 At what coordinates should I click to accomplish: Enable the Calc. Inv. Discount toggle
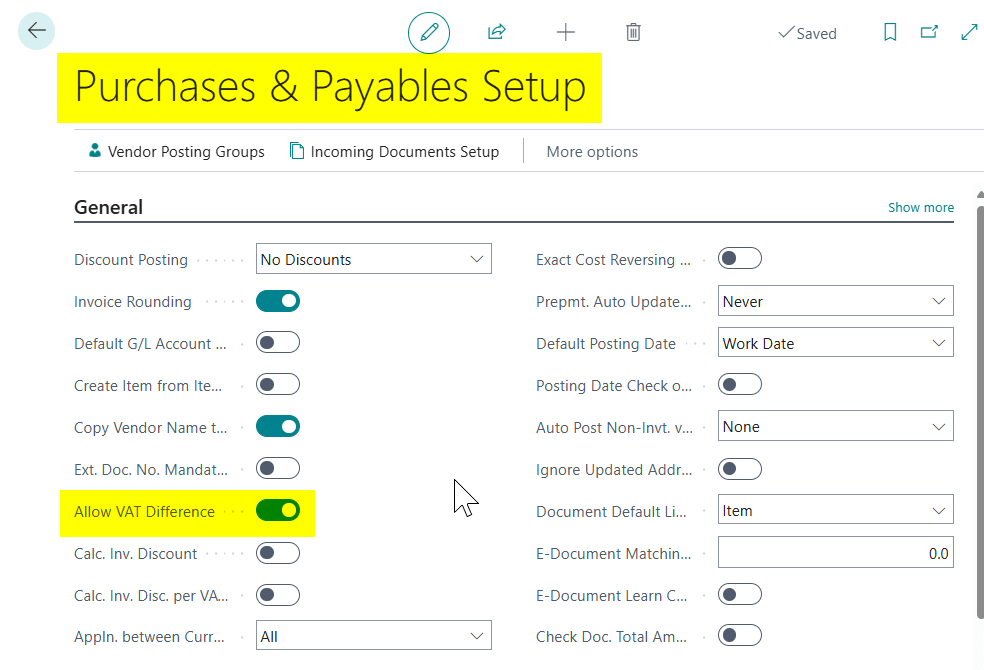[x=278, y=553]
